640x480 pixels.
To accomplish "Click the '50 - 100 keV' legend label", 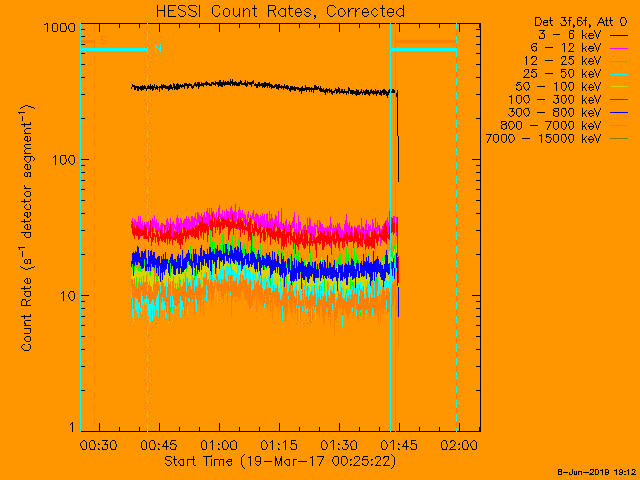I will [558, 87].
